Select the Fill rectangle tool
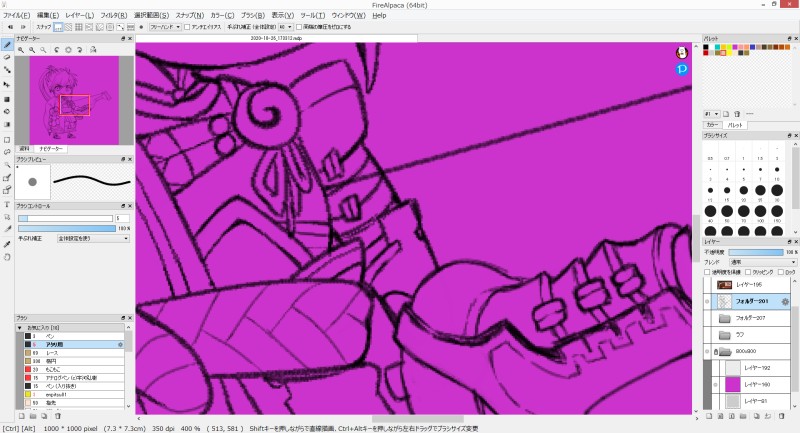The width and height of the screenshot is (800, 433). pos(7,99)
